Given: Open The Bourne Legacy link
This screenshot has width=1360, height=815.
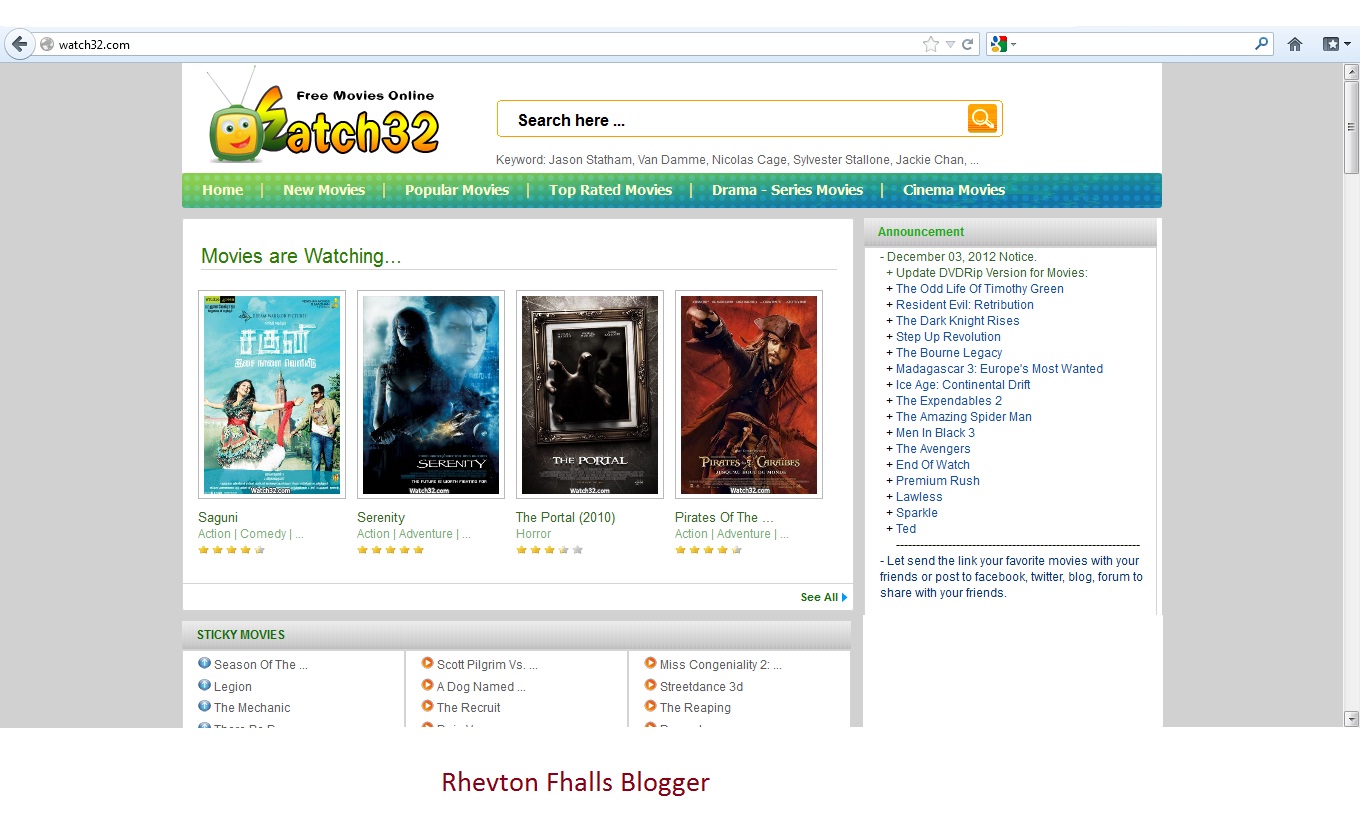Looking at the screenshot, I should (949, 353).
